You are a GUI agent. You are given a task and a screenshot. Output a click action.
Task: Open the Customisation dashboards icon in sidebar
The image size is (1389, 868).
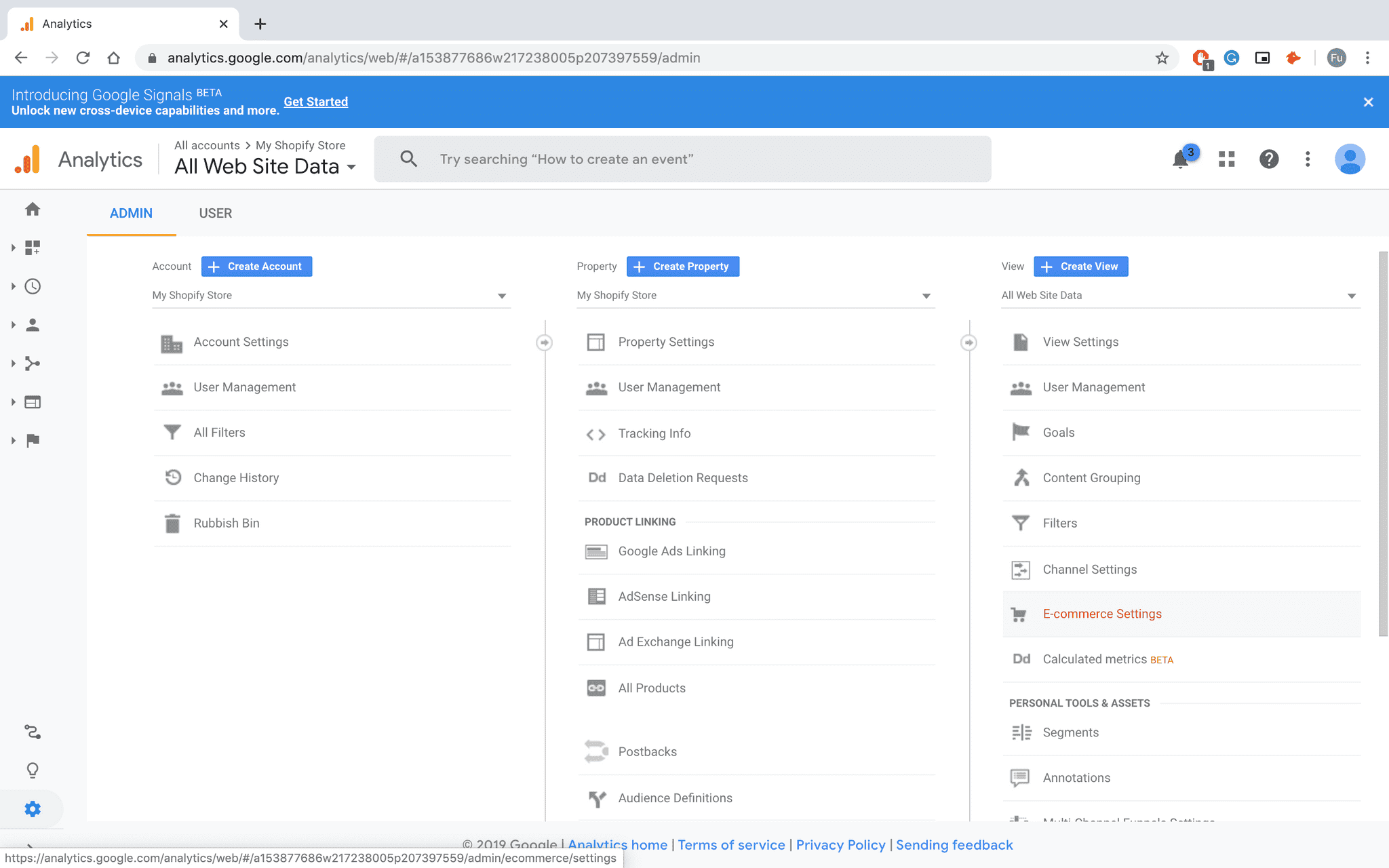click(33, 248)
